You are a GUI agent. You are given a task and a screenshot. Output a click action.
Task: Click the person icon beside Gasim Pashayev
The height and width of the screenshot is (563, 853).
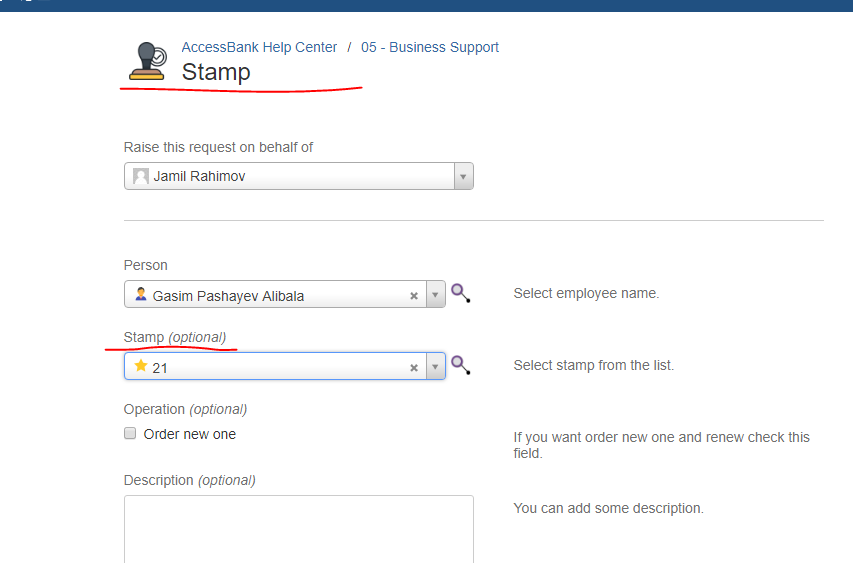point(141,295)
